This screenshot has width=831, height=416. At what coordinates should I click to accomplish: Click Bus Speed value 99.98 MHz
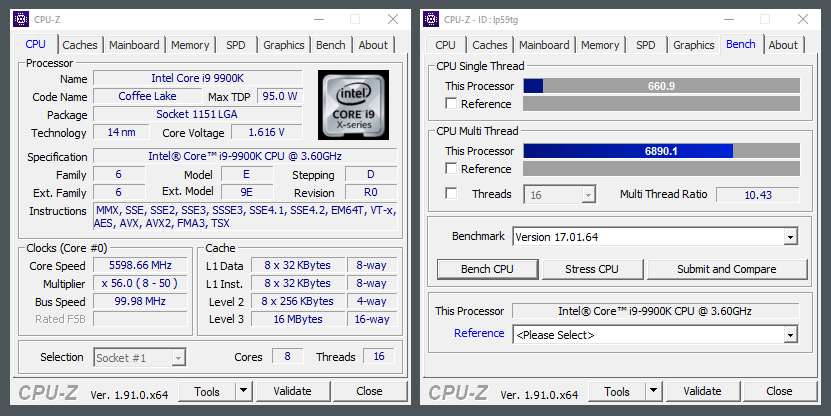(140, 301)
